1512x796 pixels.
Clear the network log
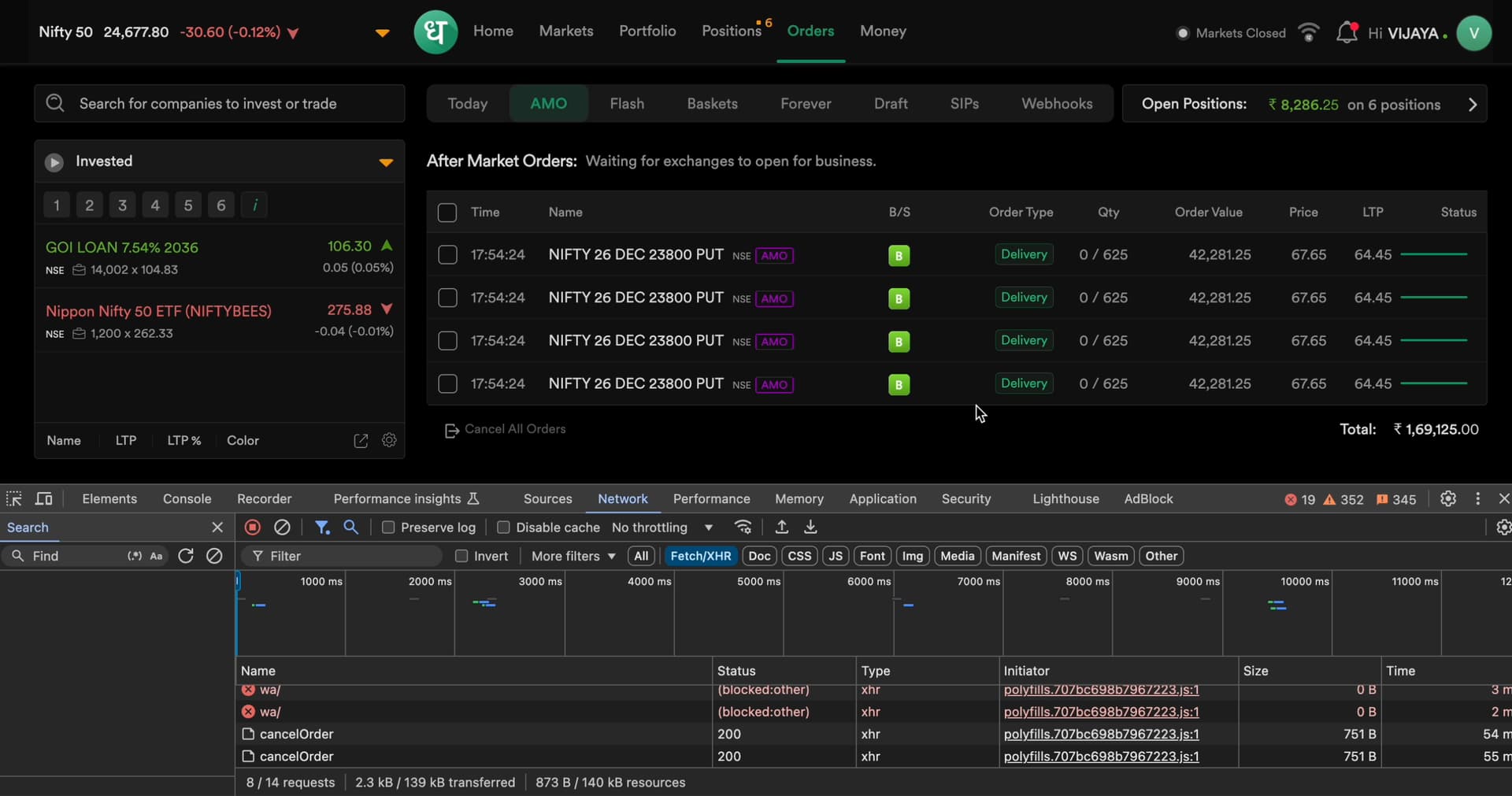tap(282, 527)
